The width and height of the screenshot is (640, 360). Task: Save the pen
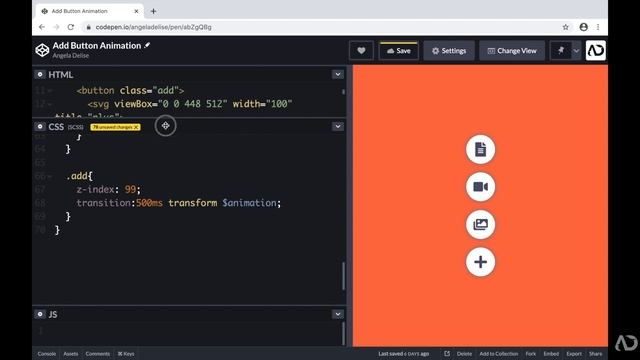398,51
